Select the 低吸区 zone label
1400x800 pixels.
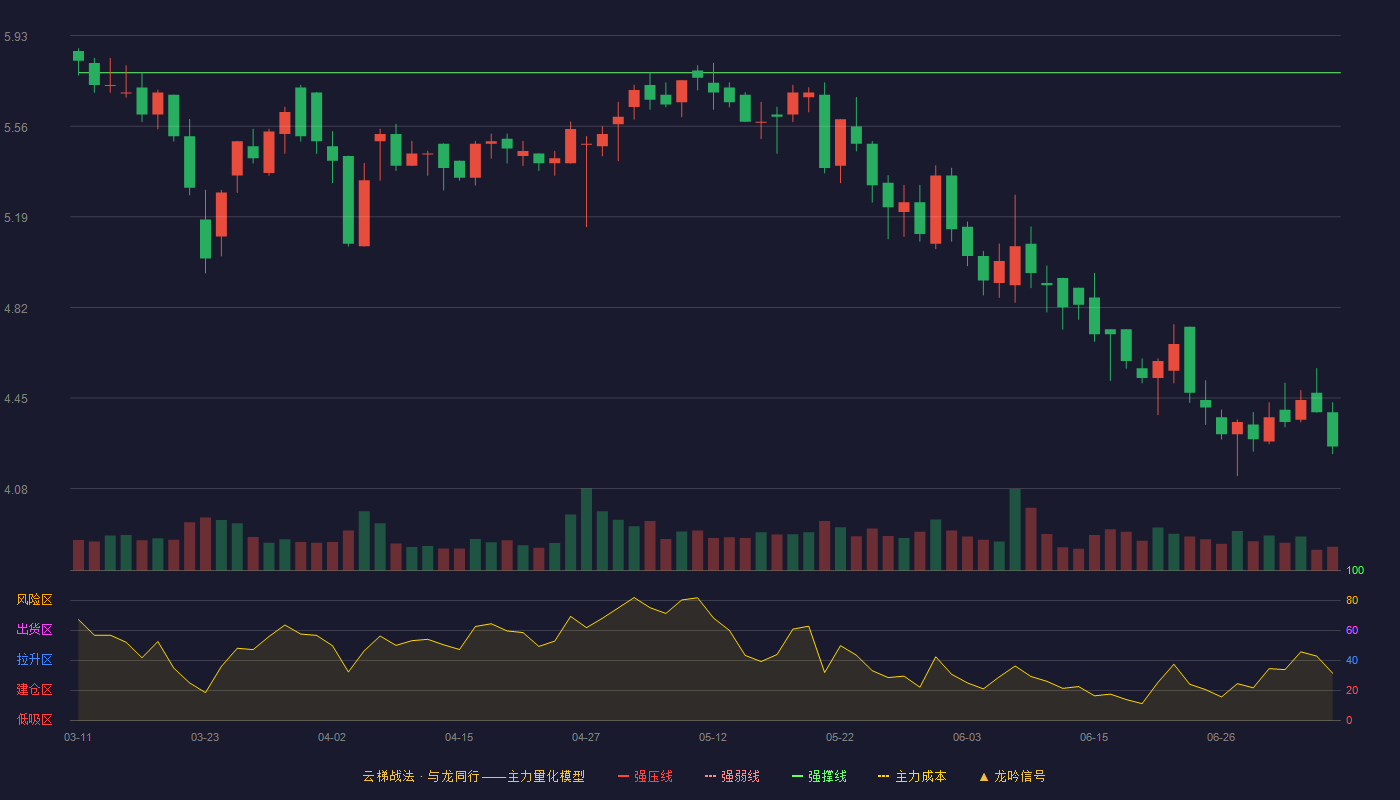[34, 720]
